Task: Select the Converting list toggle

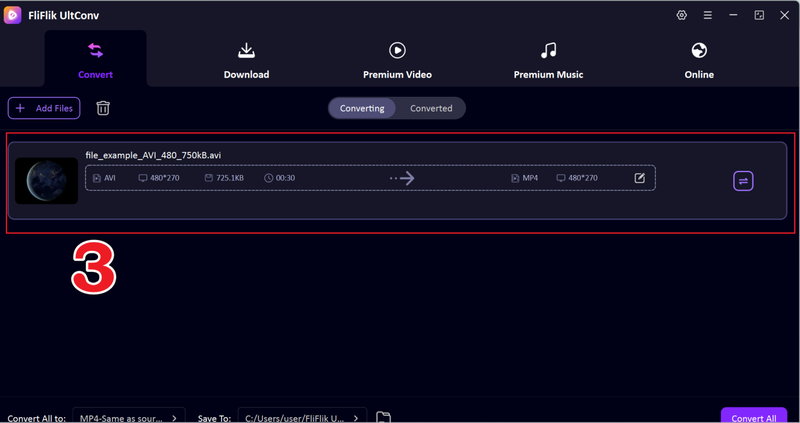Action: click(362, 108)
